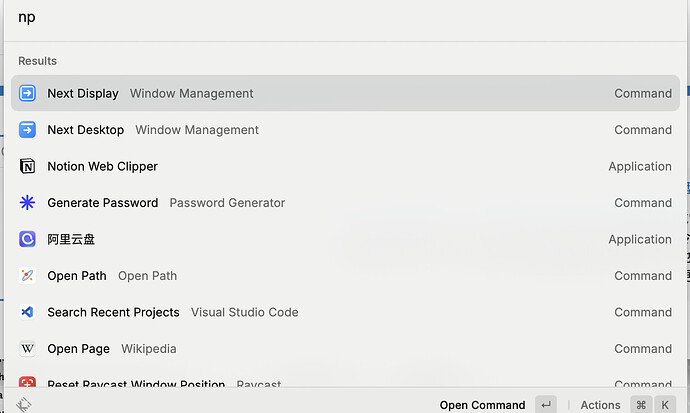Select the Search Recent Projects command
The height and width of the screenshot is (413, 690).
[x=345, y=312]
